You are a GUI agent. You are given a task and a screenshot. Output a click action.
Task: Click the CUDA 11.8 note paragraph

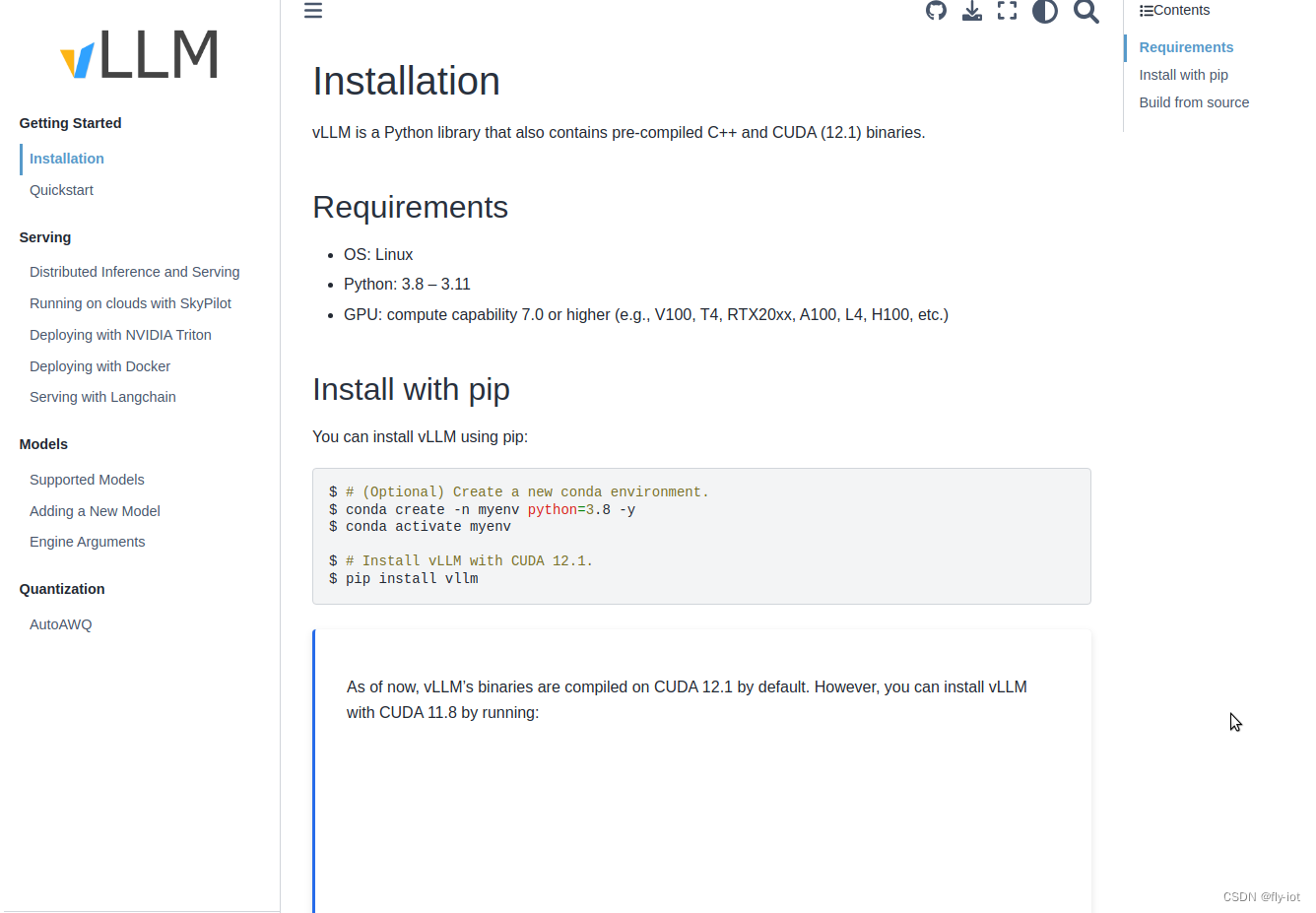[687, 699]
